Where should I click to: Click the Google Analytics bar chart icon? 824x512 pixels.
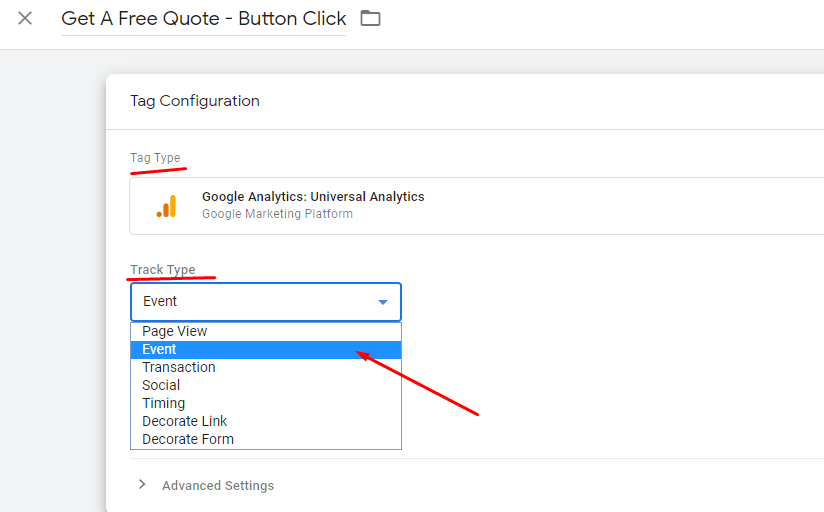[x=167, y=206]
